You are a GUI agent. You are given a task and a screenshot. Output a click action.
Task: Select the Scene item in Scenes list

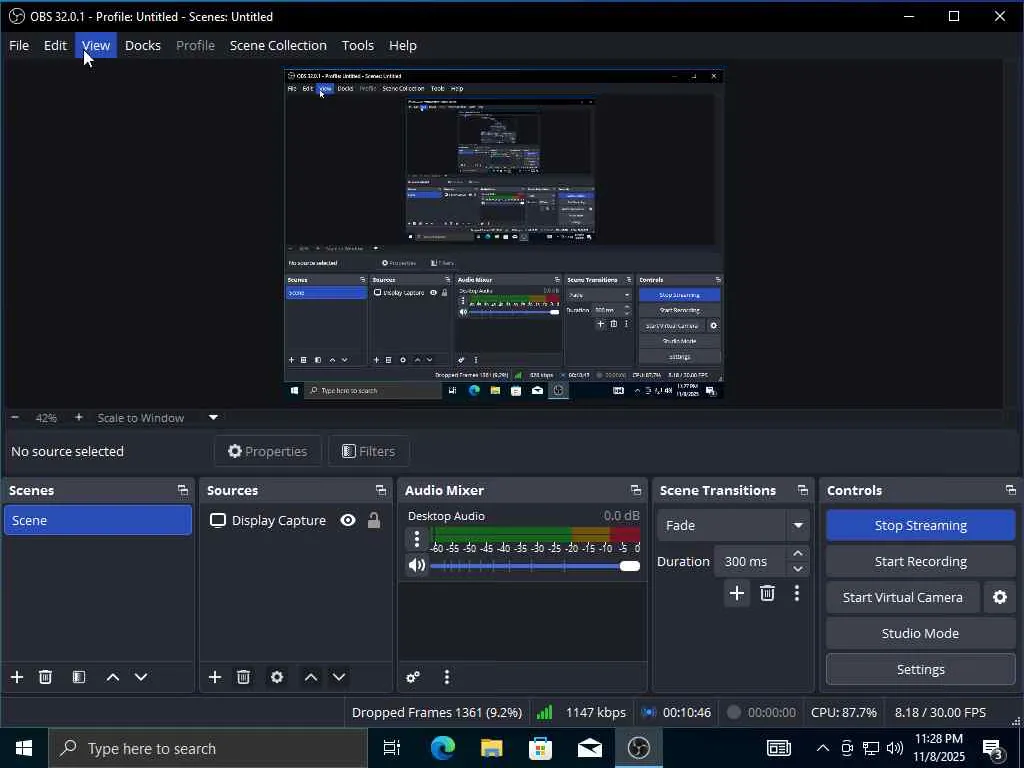point(98,520)
